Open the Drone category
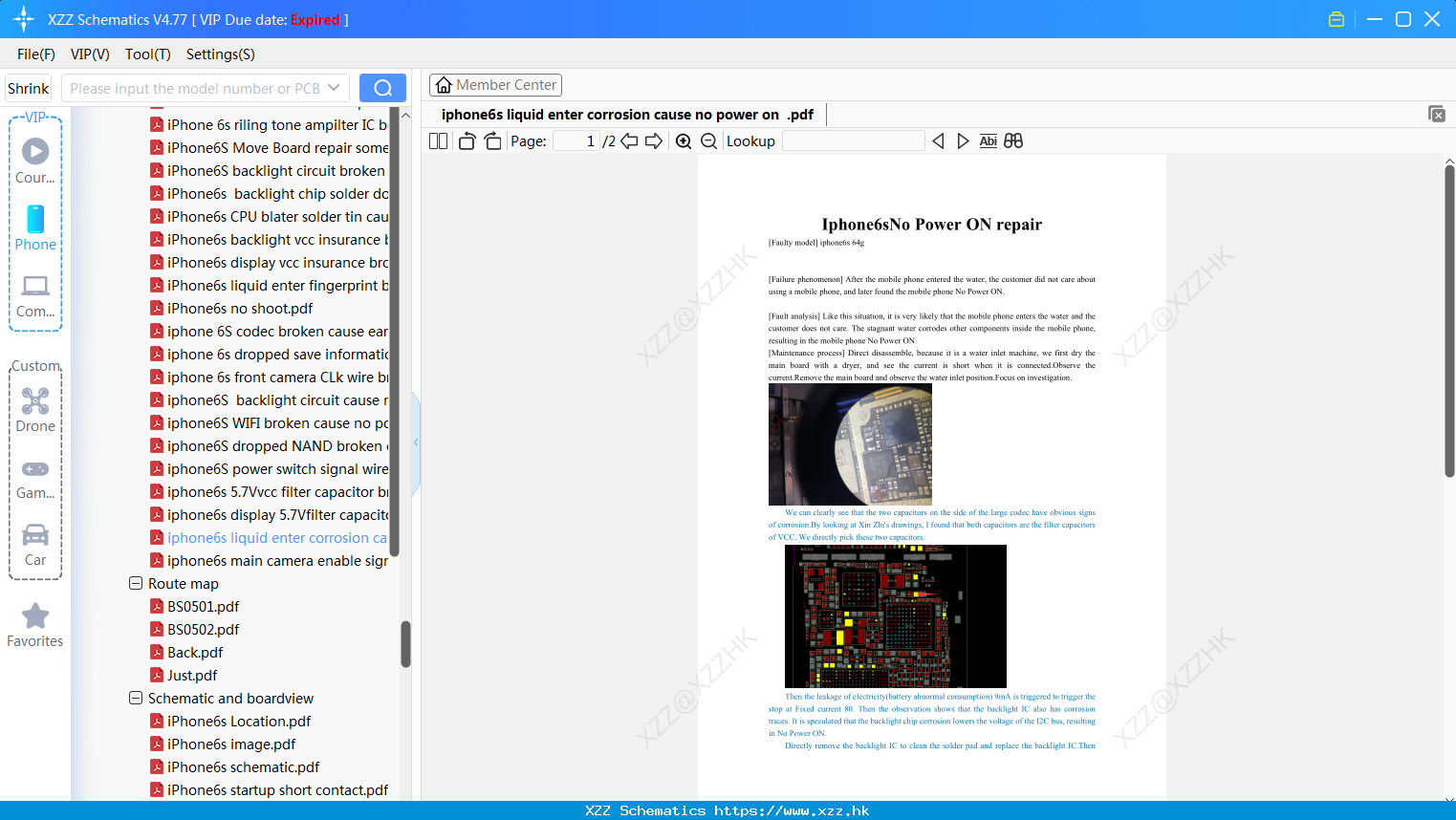 click(35, 410)
